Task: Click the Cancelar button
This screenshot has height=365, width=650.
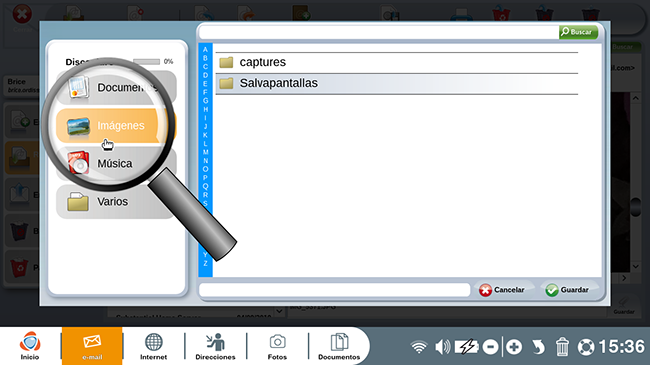Action: point(502,290)
